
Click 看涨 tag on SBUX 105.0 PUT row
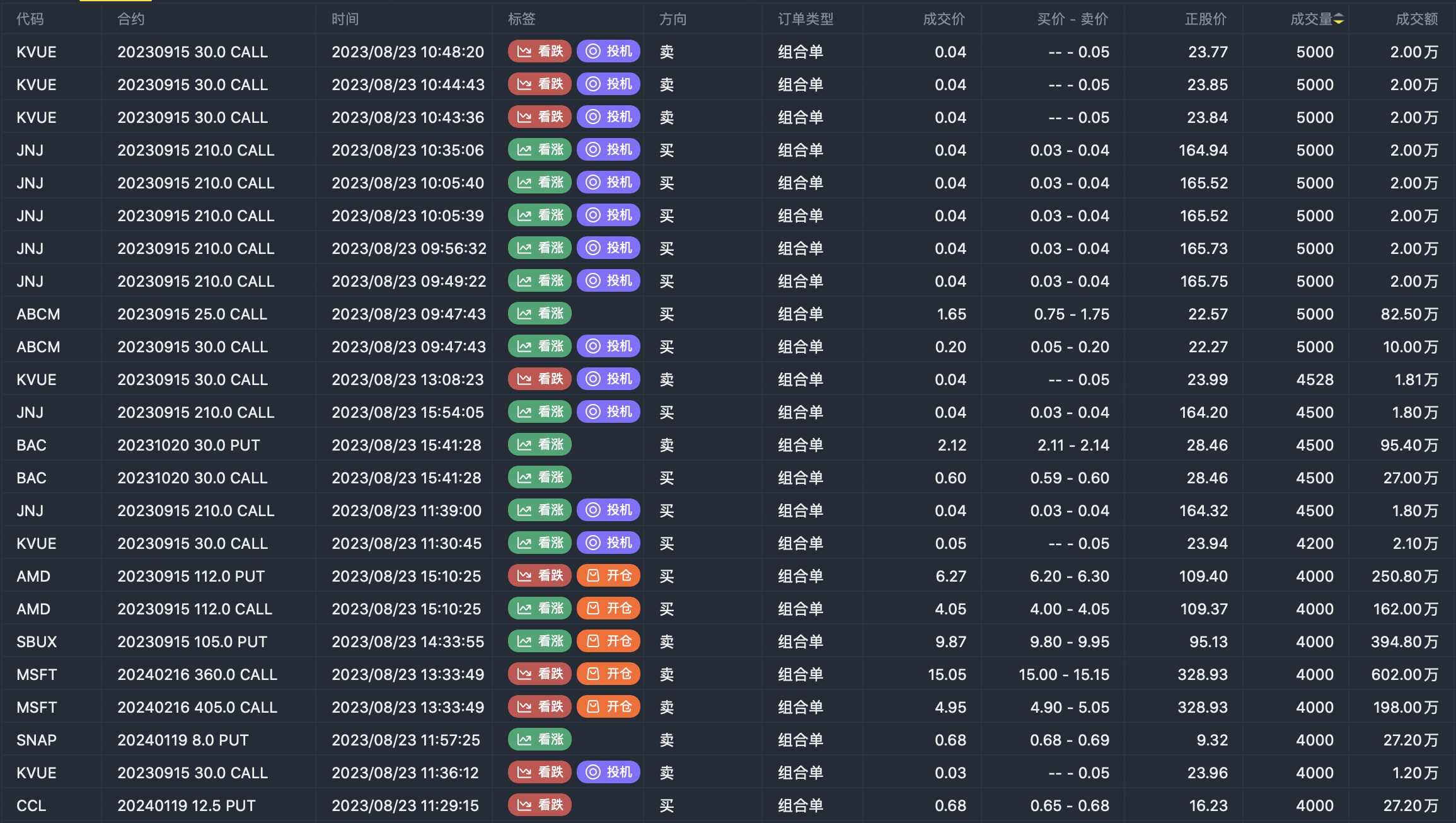coord(540,642)
